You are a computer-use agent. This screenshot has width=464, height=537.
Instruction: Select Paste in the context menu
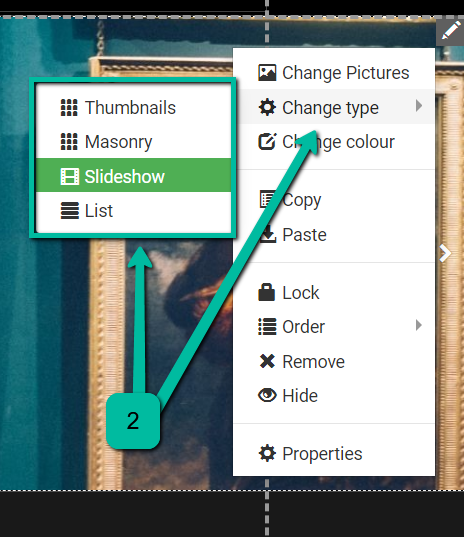coord(334,235)
